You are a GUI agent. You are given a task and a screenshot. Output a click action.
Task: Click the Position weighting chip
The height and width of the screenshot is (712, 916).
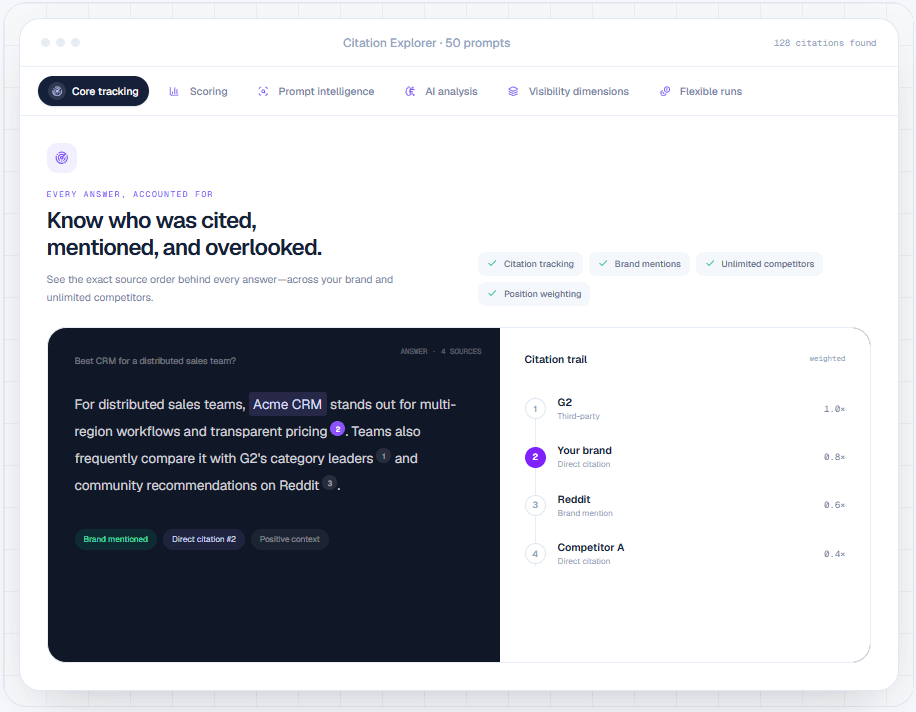[534, 294]
